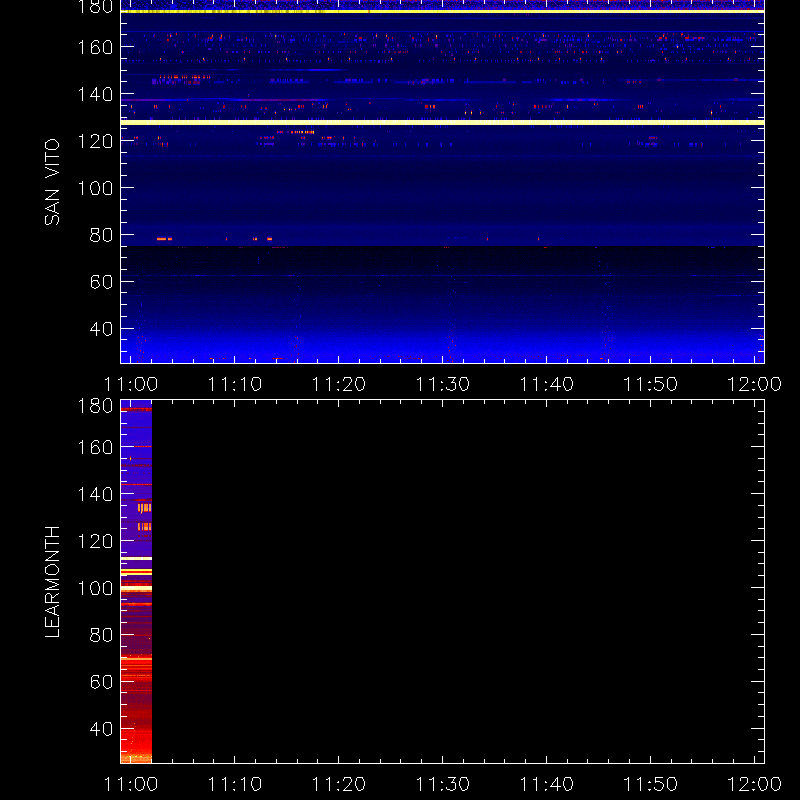Click the colored Learmonth data strip near 11:00

click(x=136, y=582)
